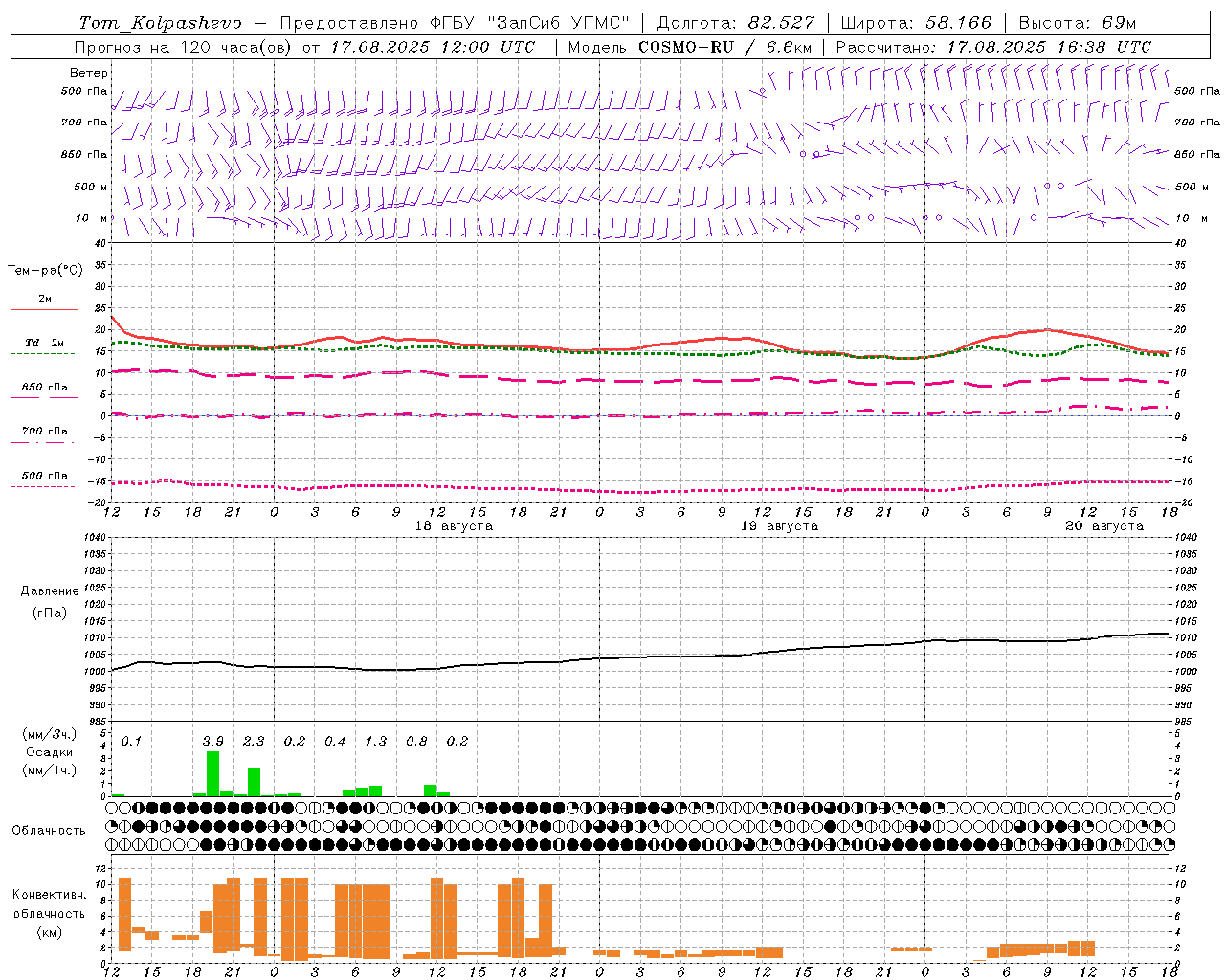
Task: Click the 'Высота: 69м' header text
Action: point(1077,22)
